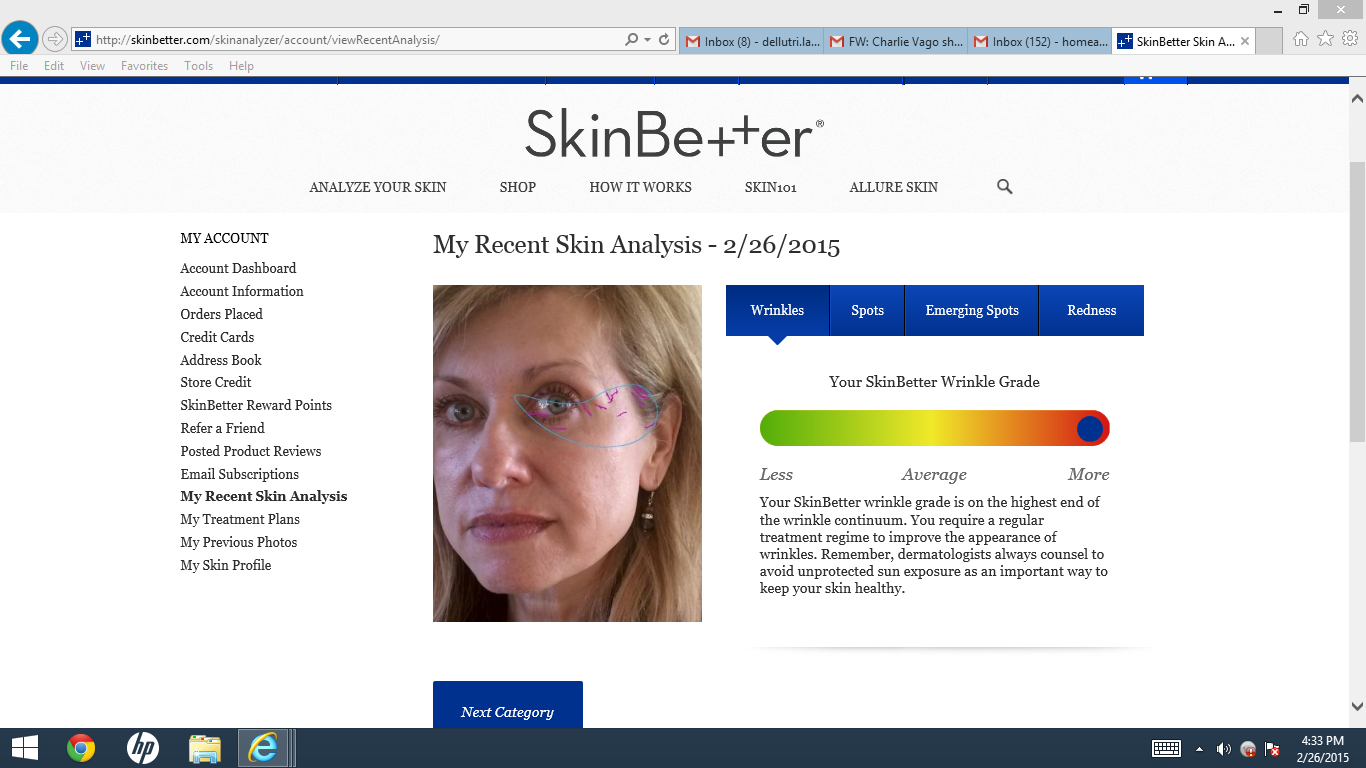This screenshot has width=1366, height=768.
Task: Click the Next Category button
Action: (508, 705)
